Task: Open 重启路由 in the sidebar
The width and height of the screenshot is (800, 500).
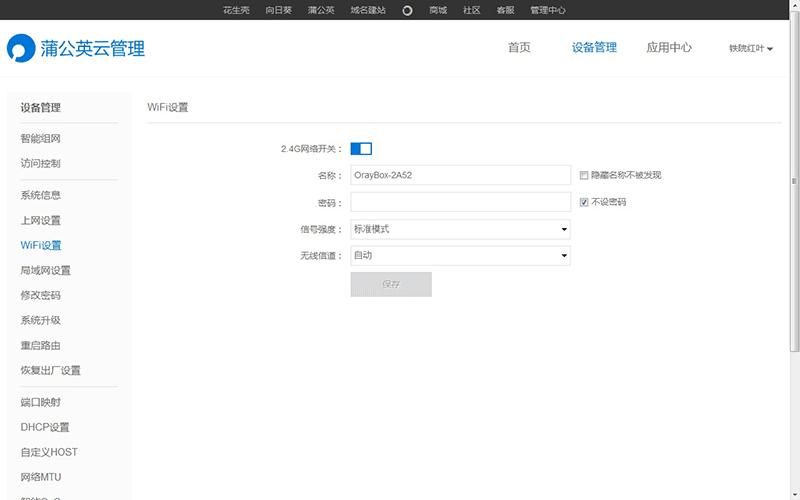Action: click(x=41, y=345)
